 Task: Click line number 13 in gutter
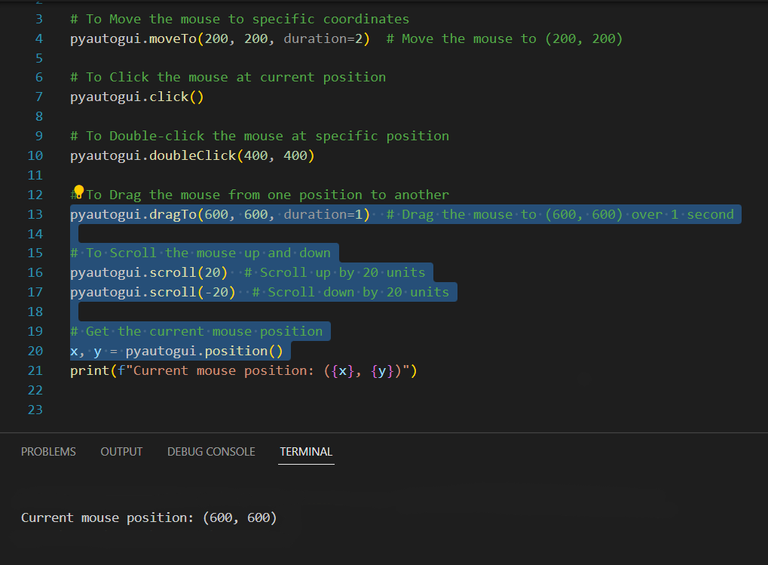[35, 214]
